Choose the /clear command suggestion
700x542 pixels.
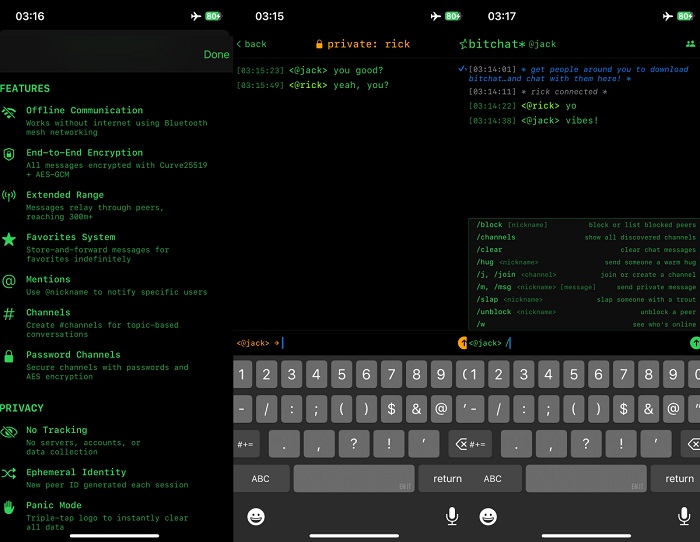coord(585,250)
